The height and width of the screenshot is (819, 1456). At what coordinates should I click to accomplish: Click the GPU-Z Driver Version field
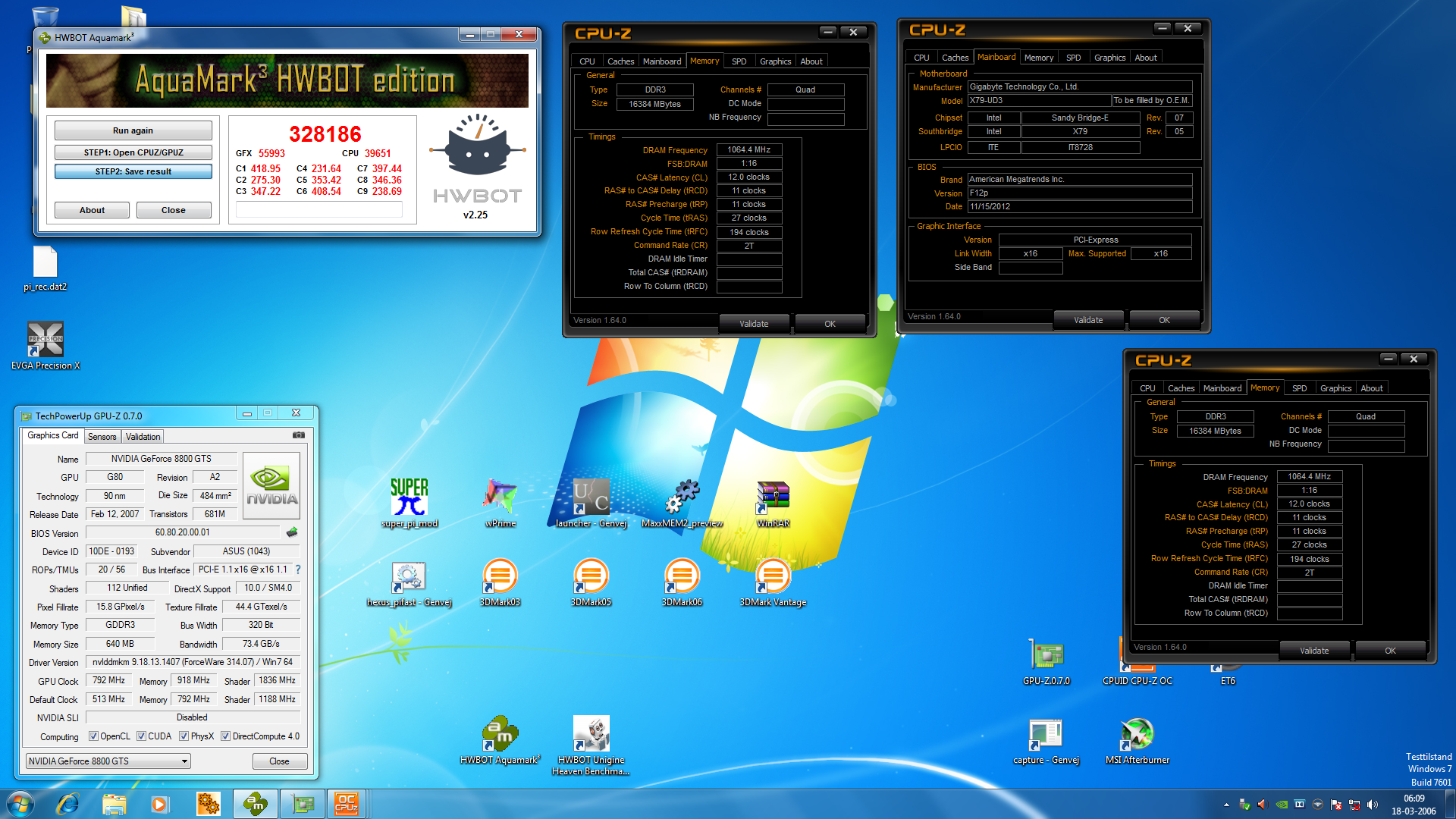click(193, 662)
